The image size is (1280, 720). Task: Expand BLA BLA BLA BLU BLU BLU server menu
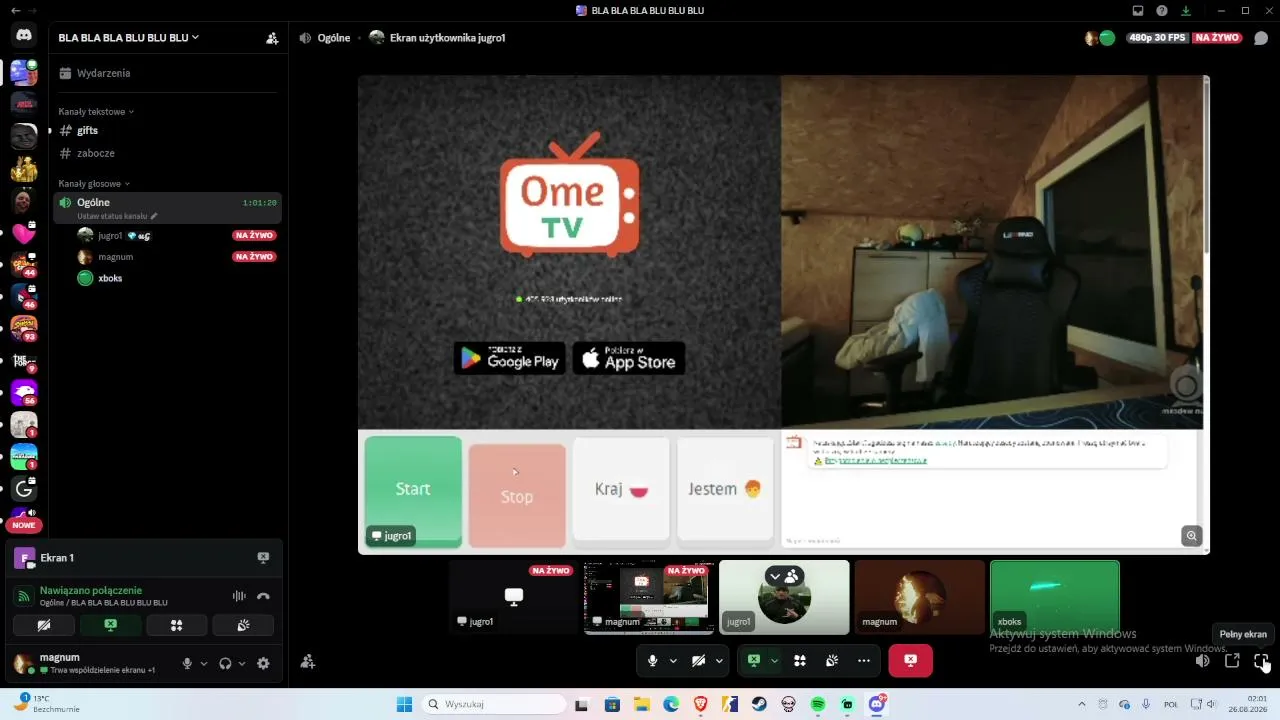(x=128, y=38)
